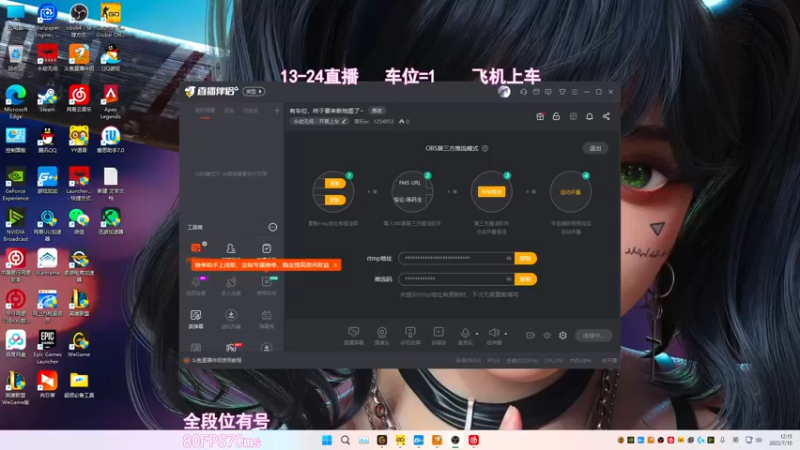Switch to the third scene tab
The width and height of the screenshot is (800, 450).
point(250,111)
